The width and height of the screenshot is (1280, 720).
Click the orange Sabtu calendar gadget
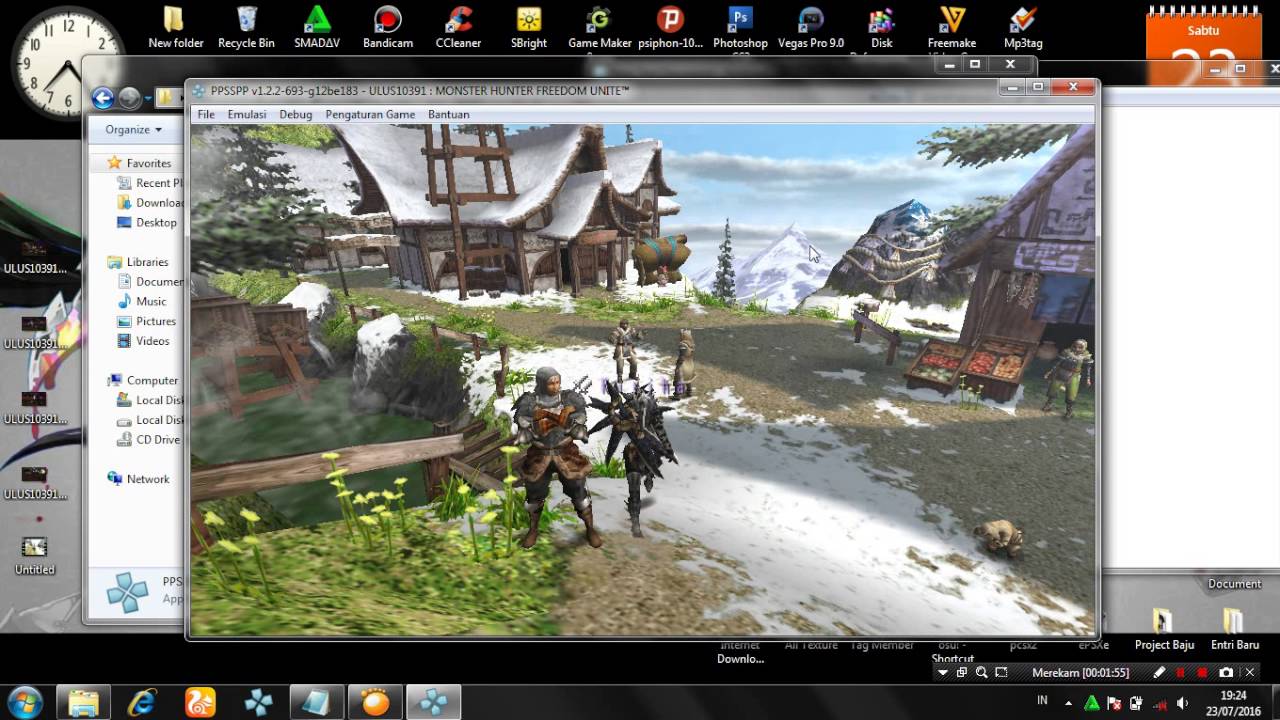coord(1203,44)
